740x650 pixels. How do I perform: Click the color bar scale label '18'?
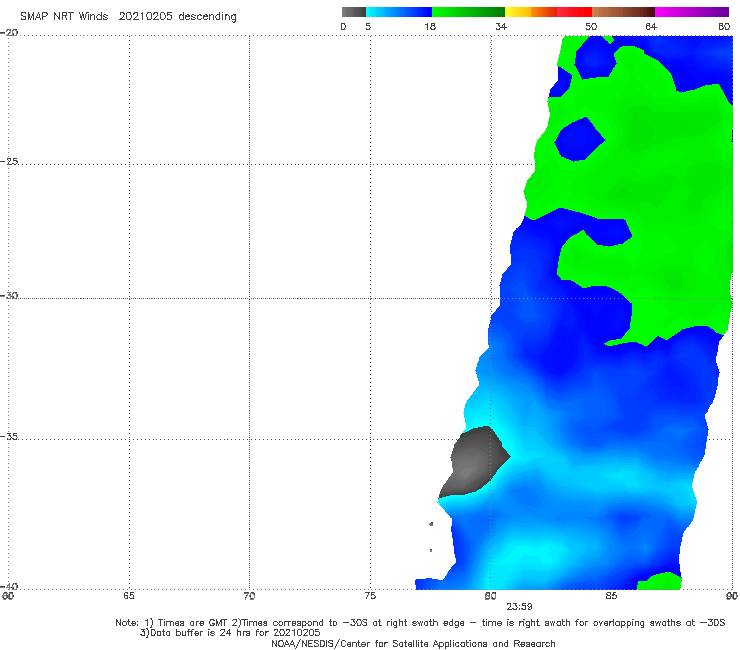point(430,26)
